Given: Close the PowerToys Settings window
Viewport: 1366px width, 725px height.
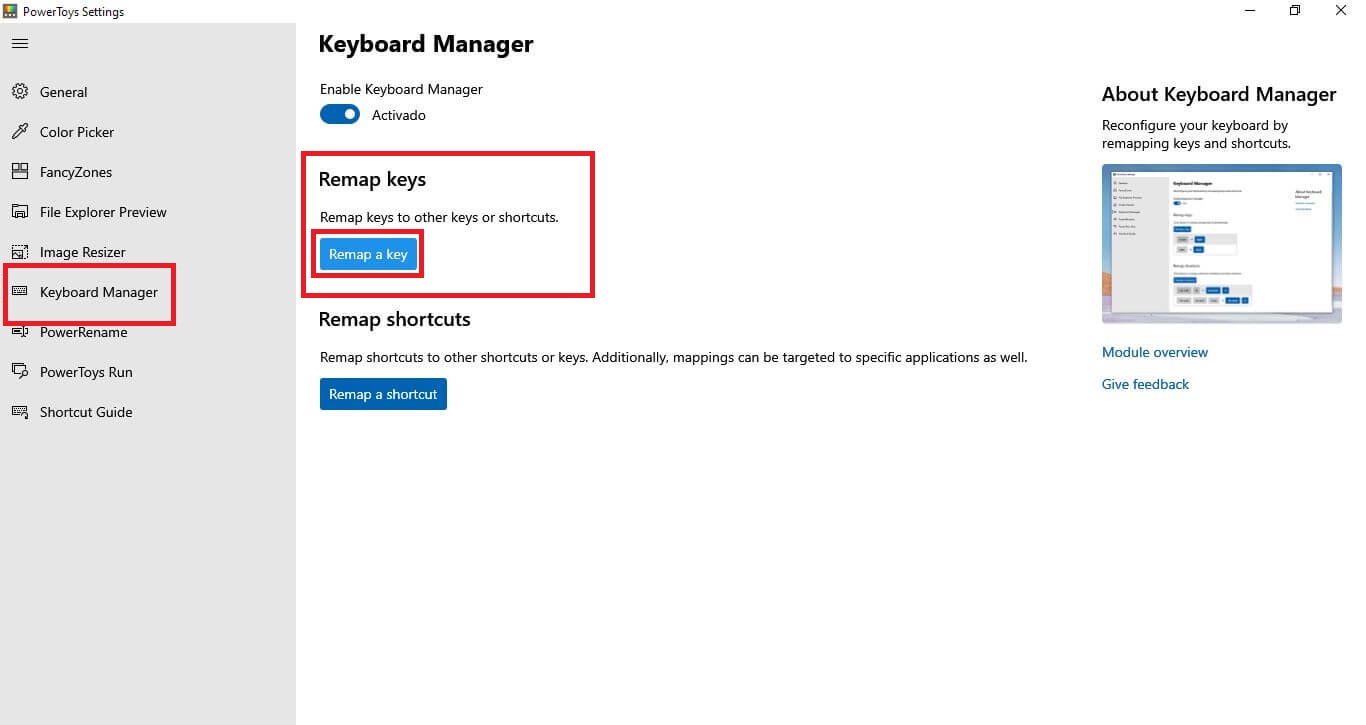Looking at the screenshot, I should (1341, 11).
